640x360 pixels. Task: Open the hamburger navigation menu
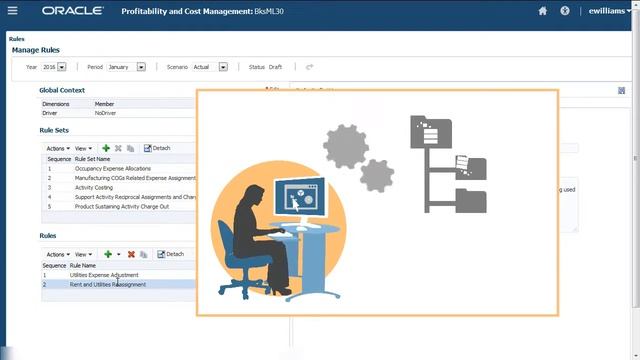coord(13,10)
